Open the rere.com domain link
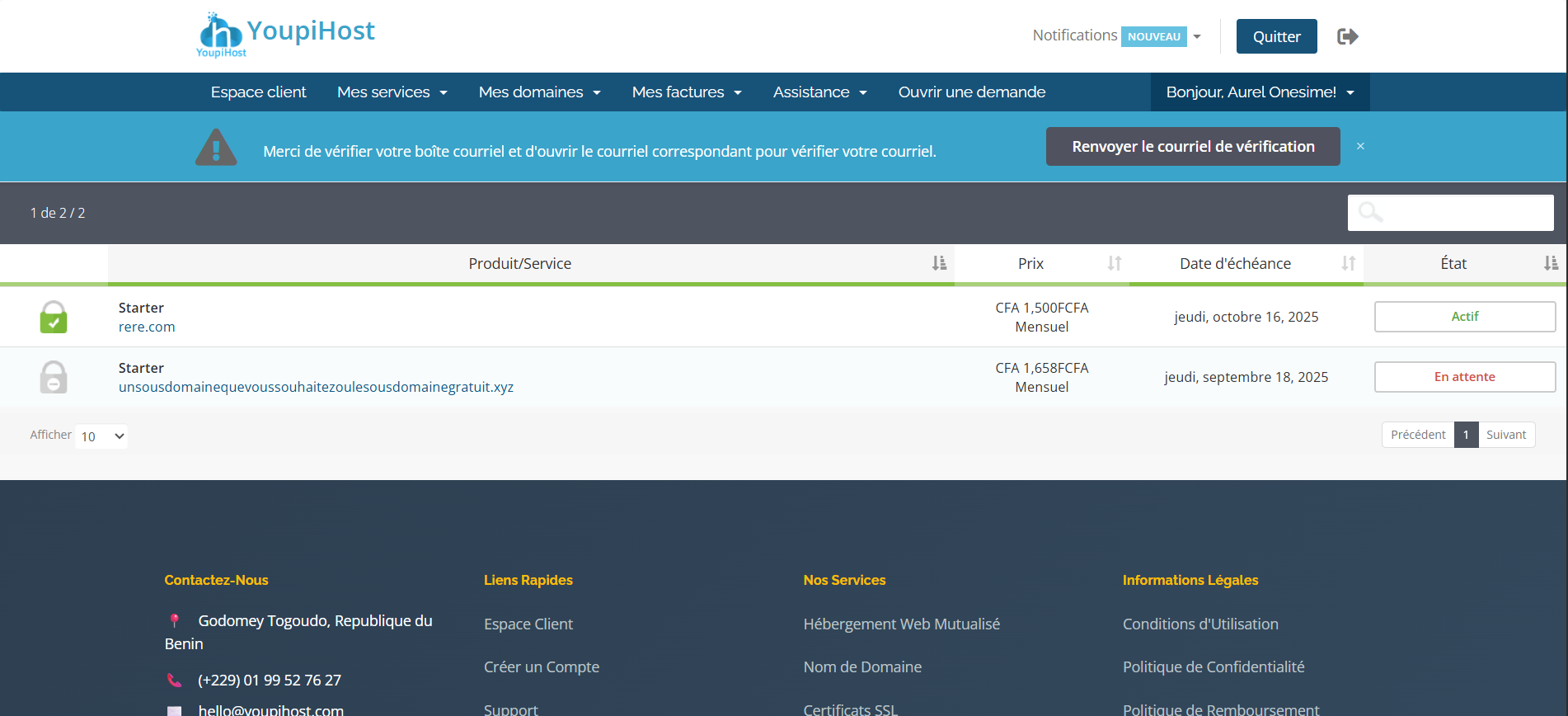Viewport: 1568px width, 716px height. (147, 327)
